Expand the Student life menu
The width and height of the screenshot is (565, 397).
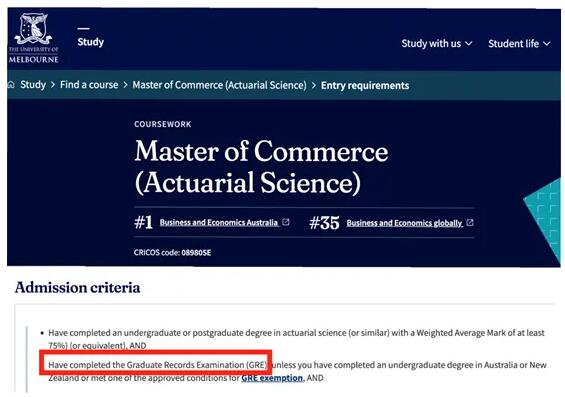pyautogui.click(x=519, y=44)
